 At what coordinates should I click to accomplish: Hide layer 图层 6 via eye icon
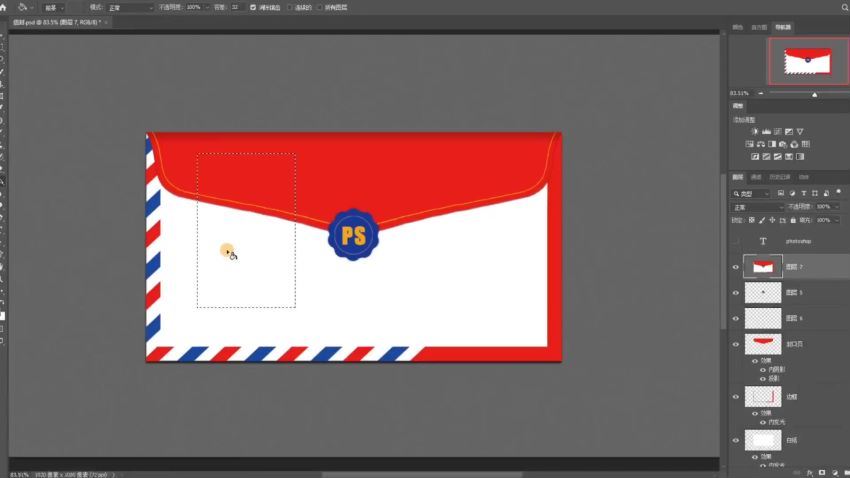pos(736,319)
